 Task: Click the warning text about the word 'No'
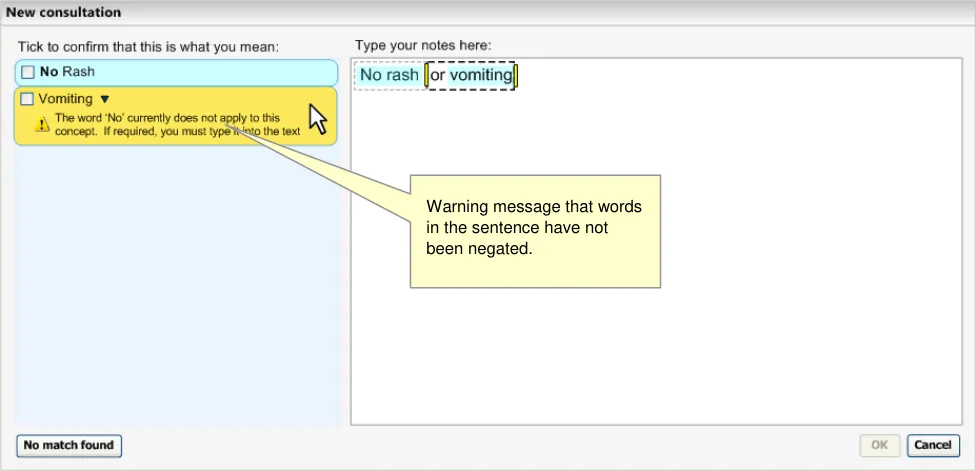pyautogui.click(x=170, y=124)
